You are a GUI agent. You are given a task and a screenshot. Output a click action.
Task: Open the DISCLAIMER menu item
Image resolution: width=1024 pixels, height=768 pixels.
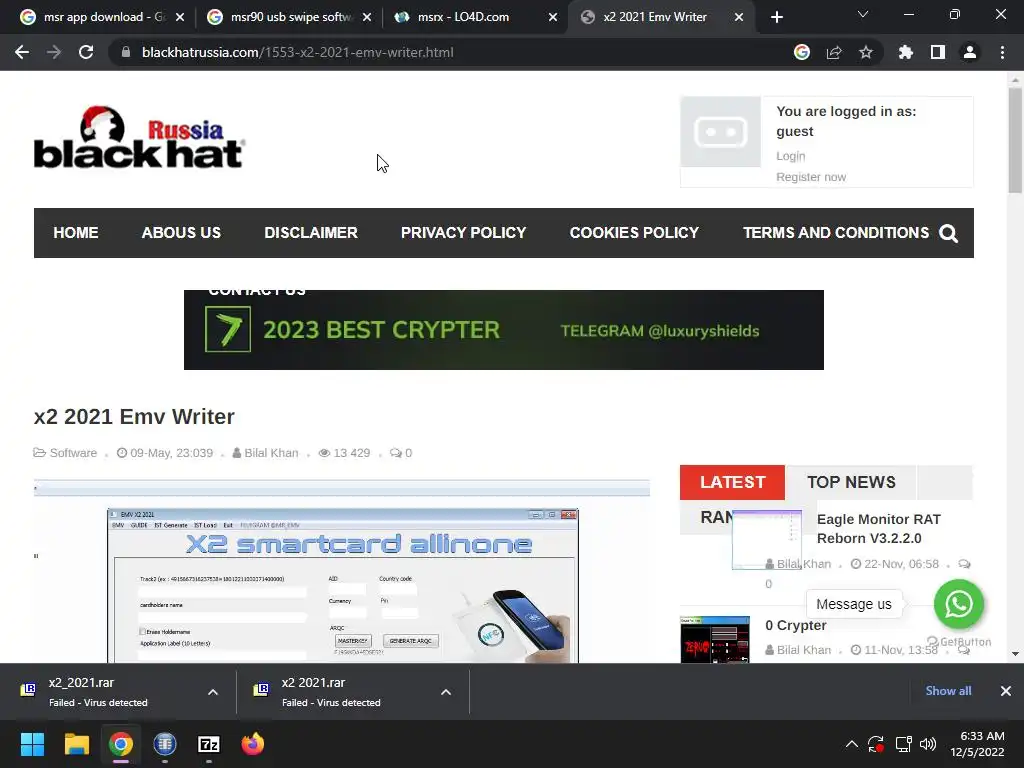tap(311, 233)
